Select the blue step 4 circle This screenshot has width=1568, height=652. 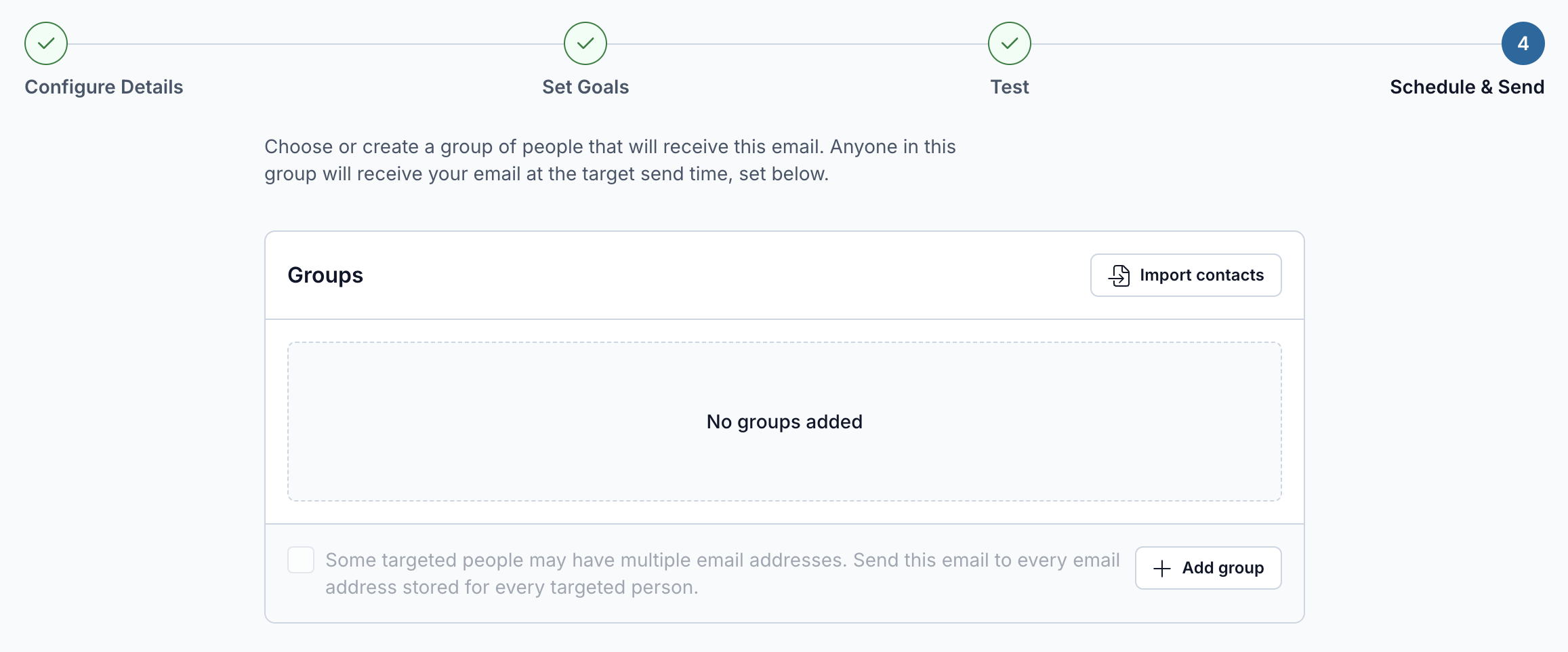(1523, 43)
